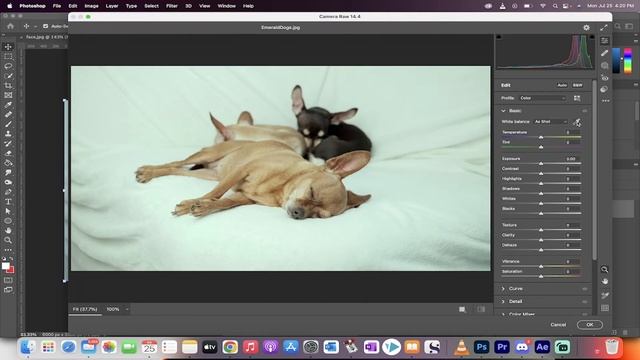The height and width of the screenshot is (360, 640).
Task: Expand the Color Mixer panel section
Action: point(503,314)
